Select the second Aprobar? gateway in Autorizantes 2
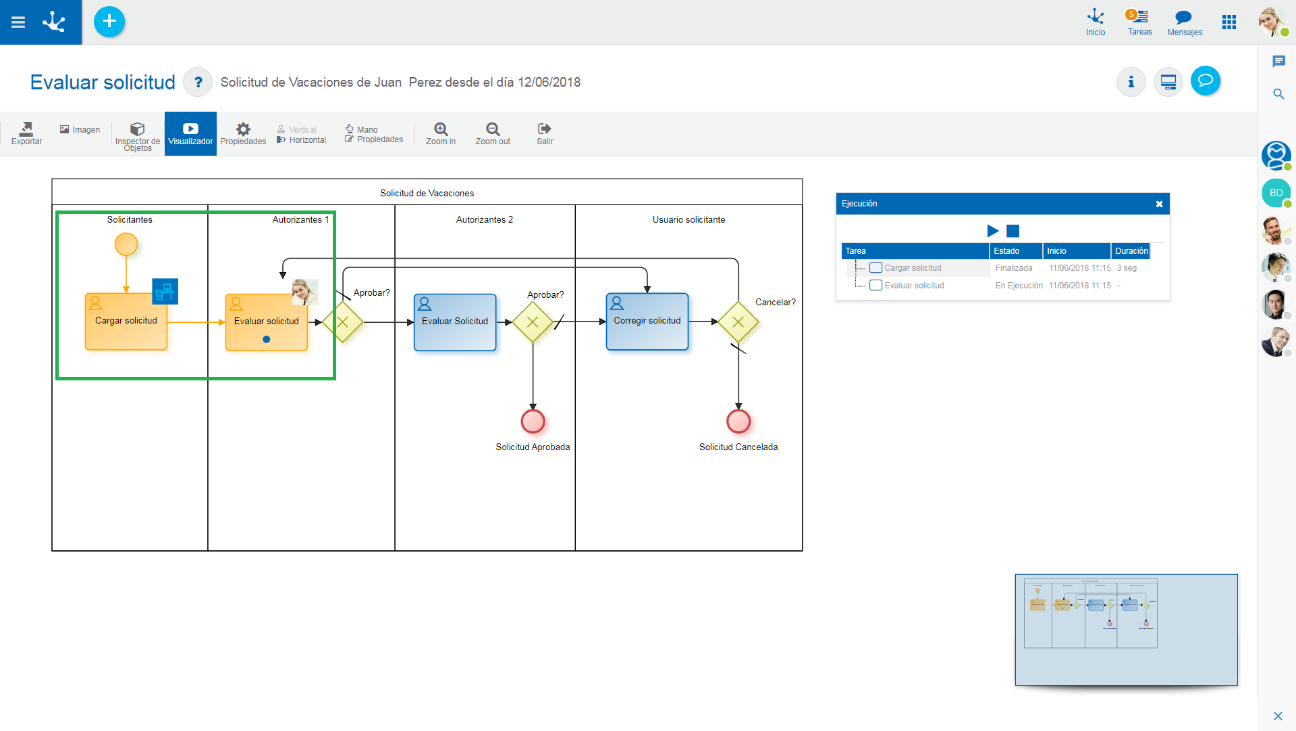Image resolution: width=1296 pixels, height=731 pixels. (533, 322)
